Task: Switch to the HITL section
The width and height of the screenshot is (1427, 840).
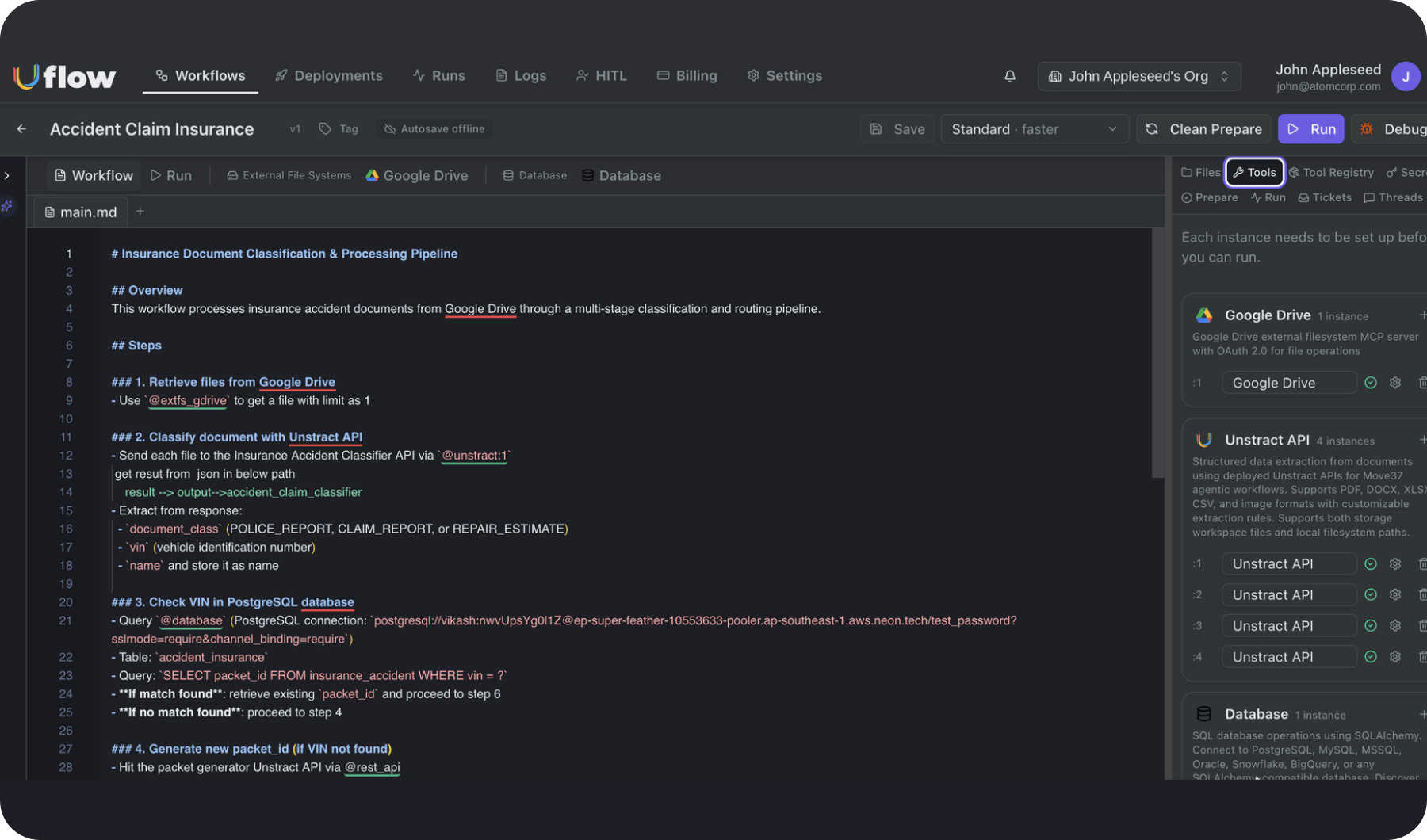Action: (x=602, y=75)
